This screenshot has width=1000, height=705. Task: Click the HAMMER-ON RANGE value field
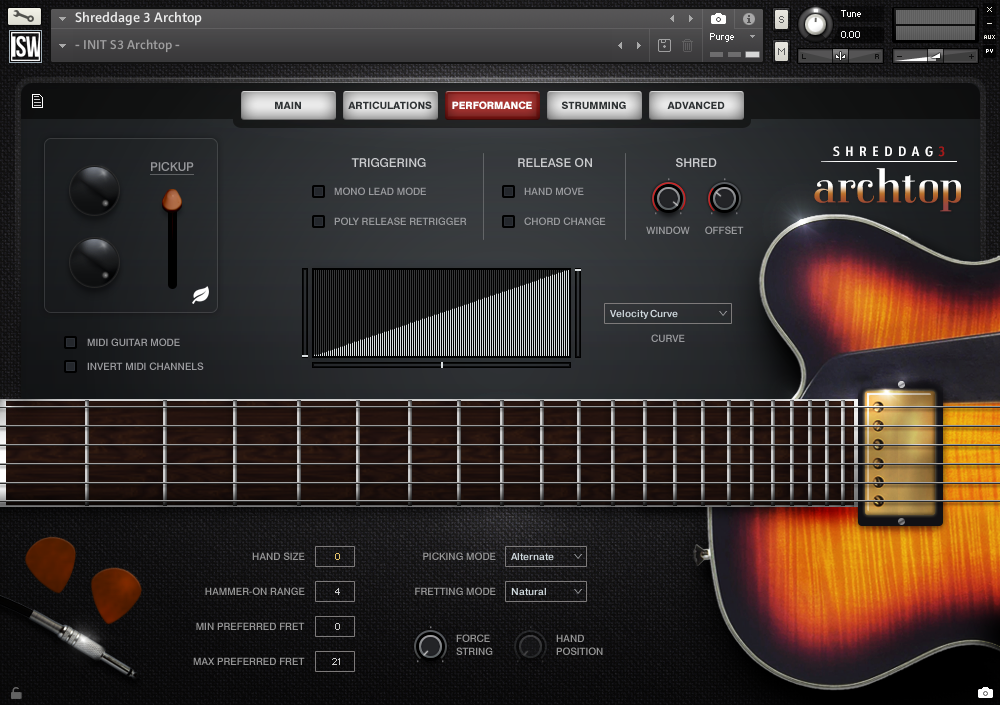(x=334, y=591)
